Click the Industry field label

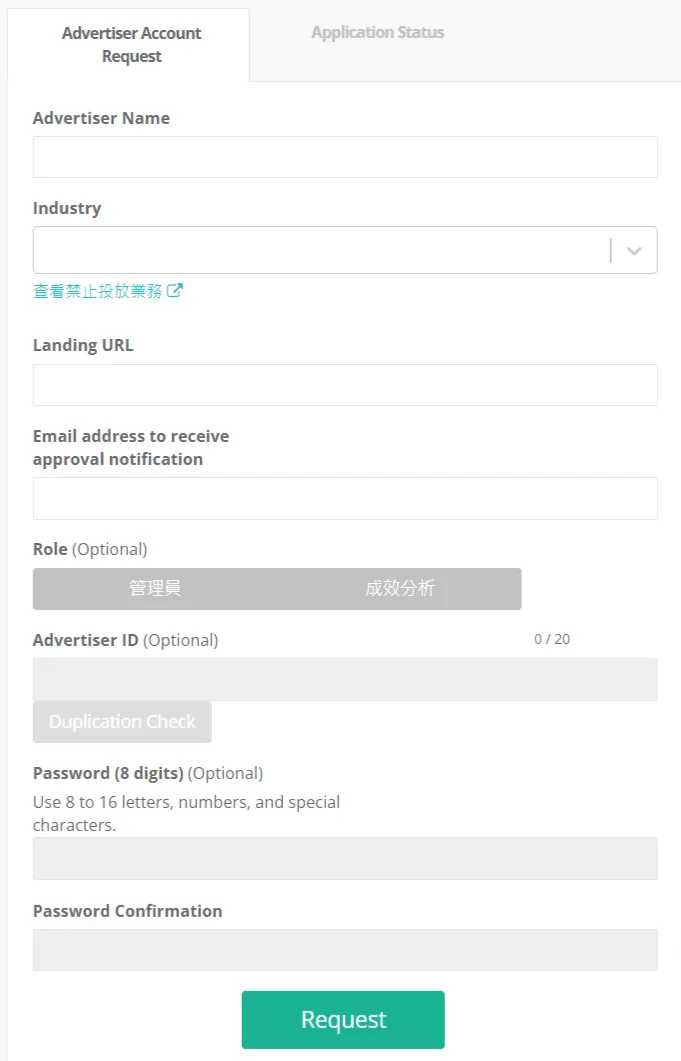(x=67, y=208)
